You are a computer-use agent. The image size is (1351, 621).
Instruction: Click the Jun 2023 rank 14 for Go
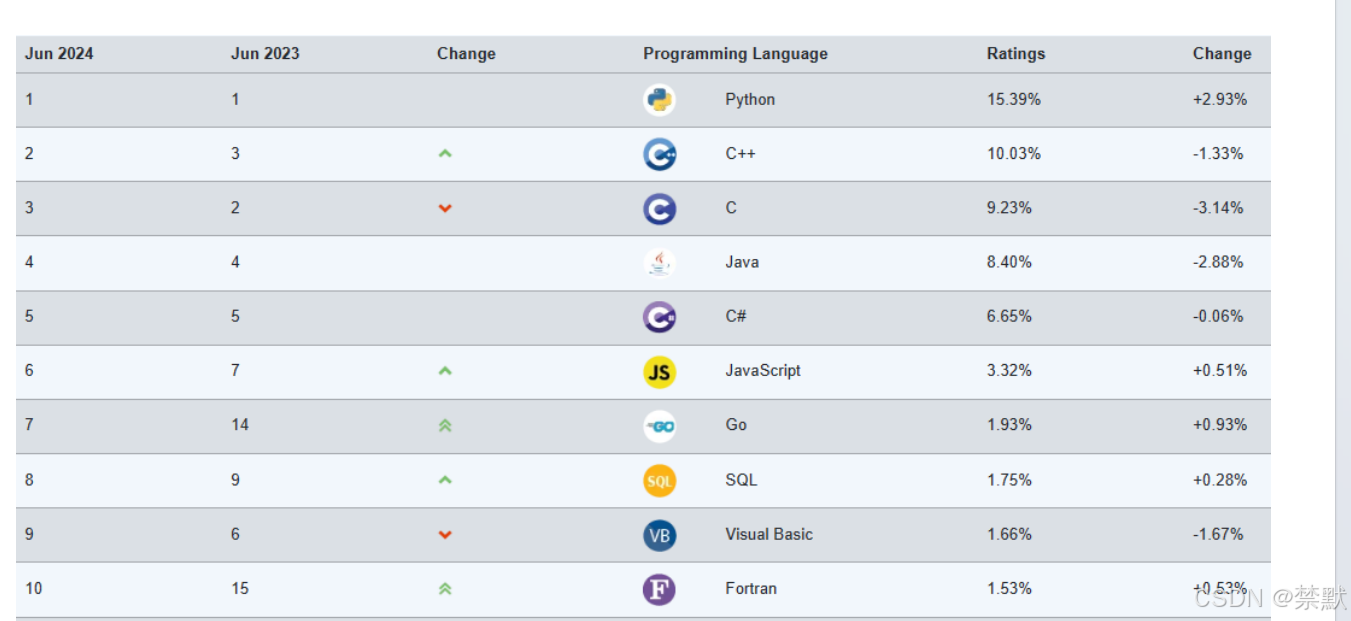[x=240, y=425]
